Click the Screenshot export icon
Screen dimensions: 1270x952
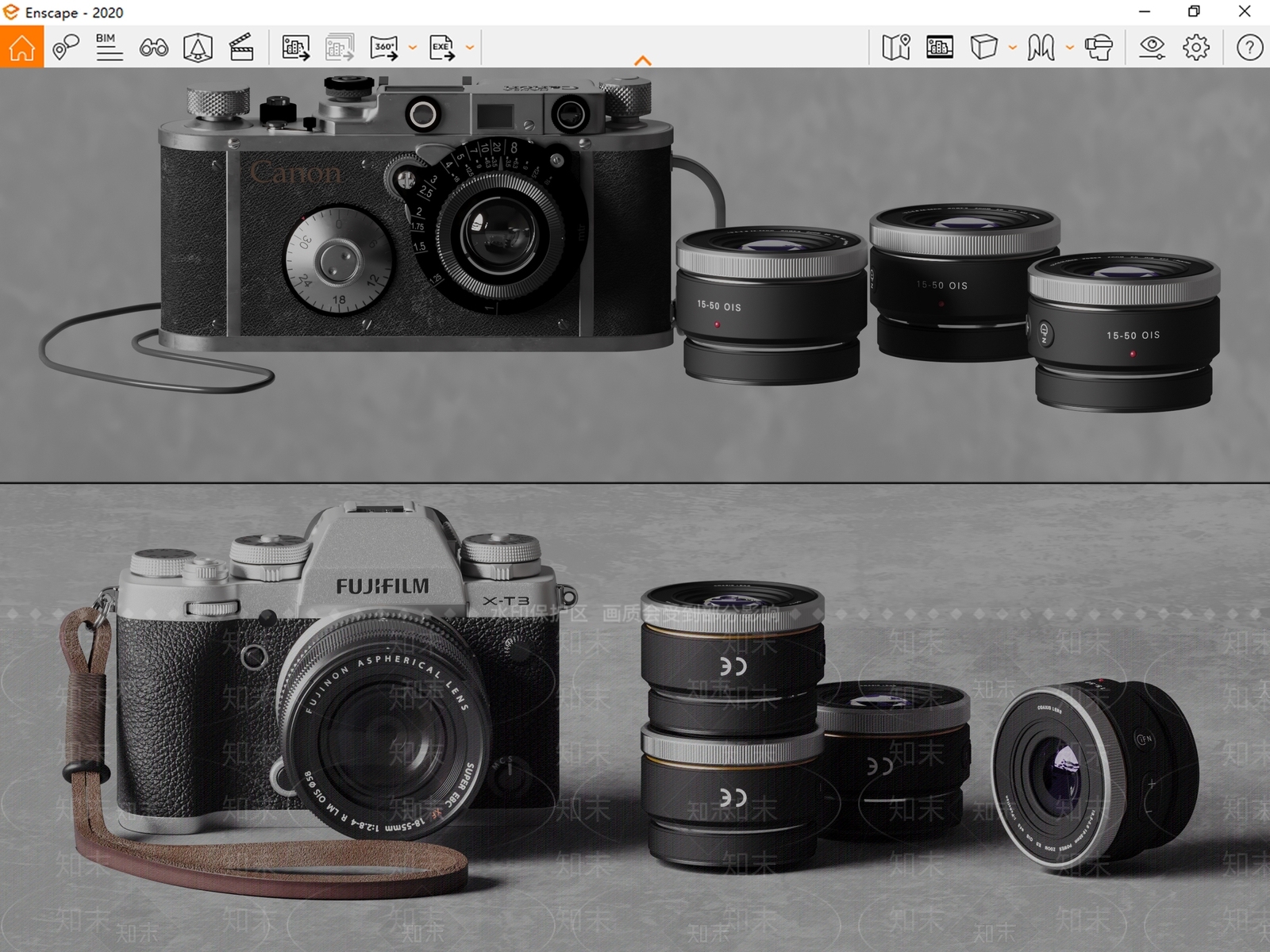[x=295, y=47]
